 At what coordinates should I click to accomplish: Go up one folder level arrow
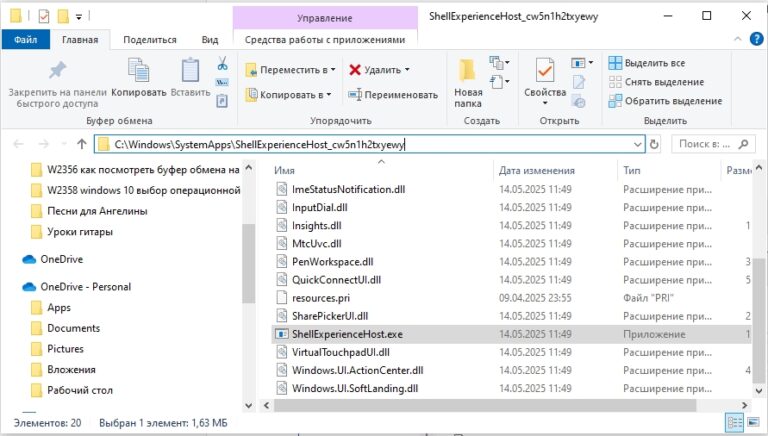81,144
